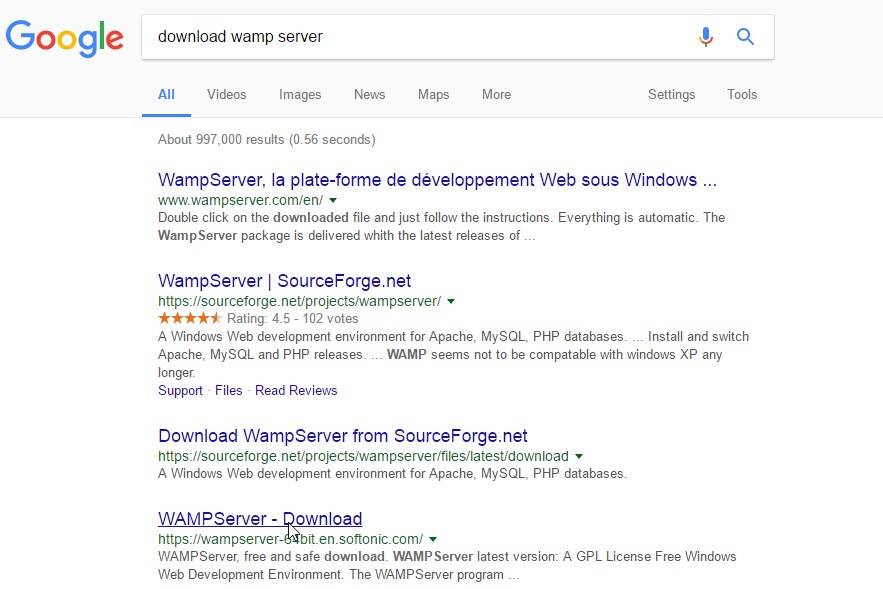Screen dimensions: 883x589
Task: Open the Maps results tab
Action: tap(433, 94)
